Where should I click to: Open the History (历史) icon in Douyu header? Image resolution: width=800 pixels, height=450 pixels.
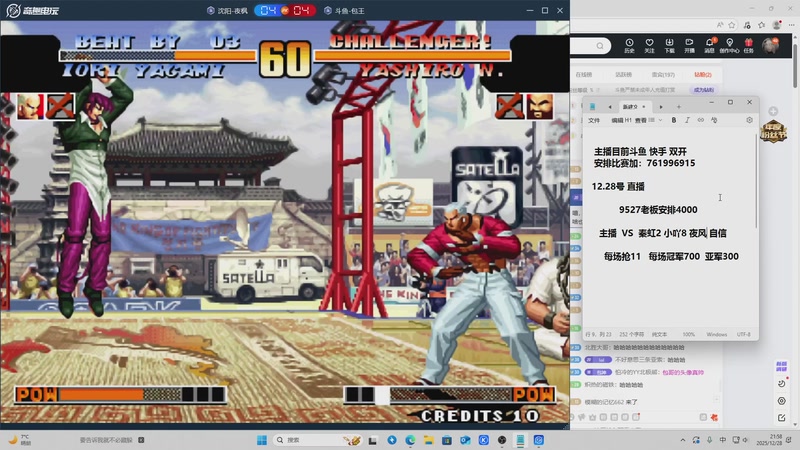coord(629,45)
